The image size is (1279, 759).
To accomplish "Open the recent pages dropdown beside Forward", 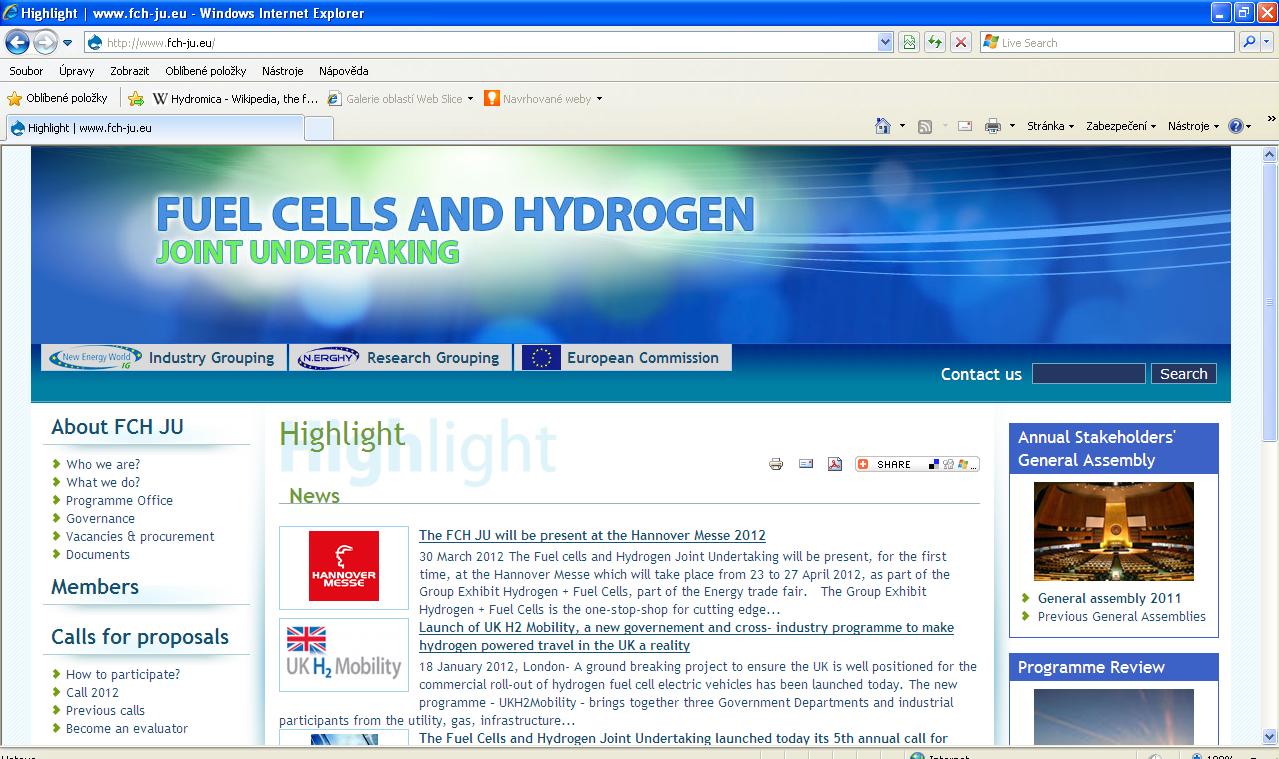I will [68, 43].
